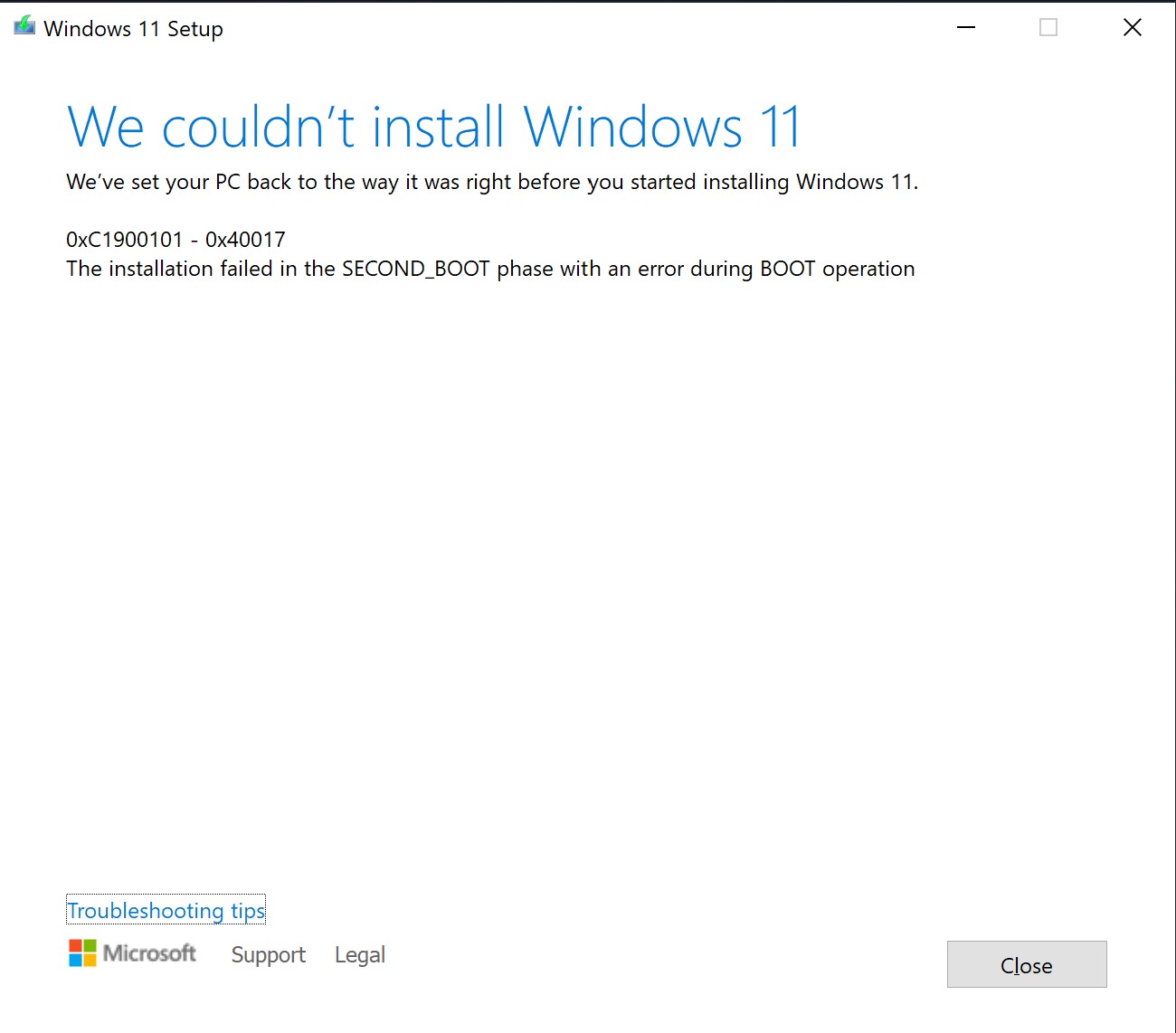Click the Microsoft logo
The image size is (1176, 1033).
pyautogui.click(x=133, y=952)
